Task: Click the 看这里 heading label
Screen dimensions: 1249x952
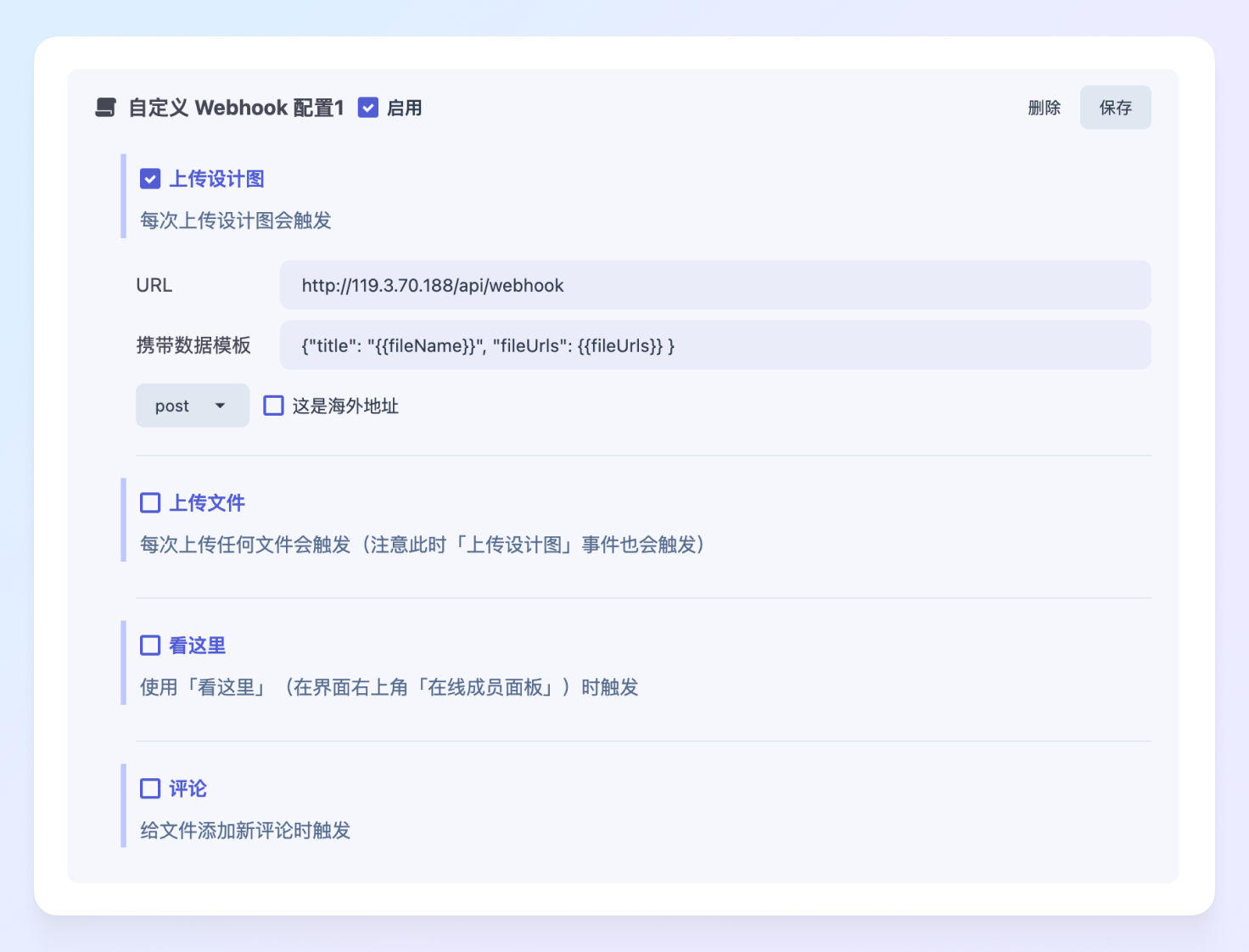Action: (198, 646)
